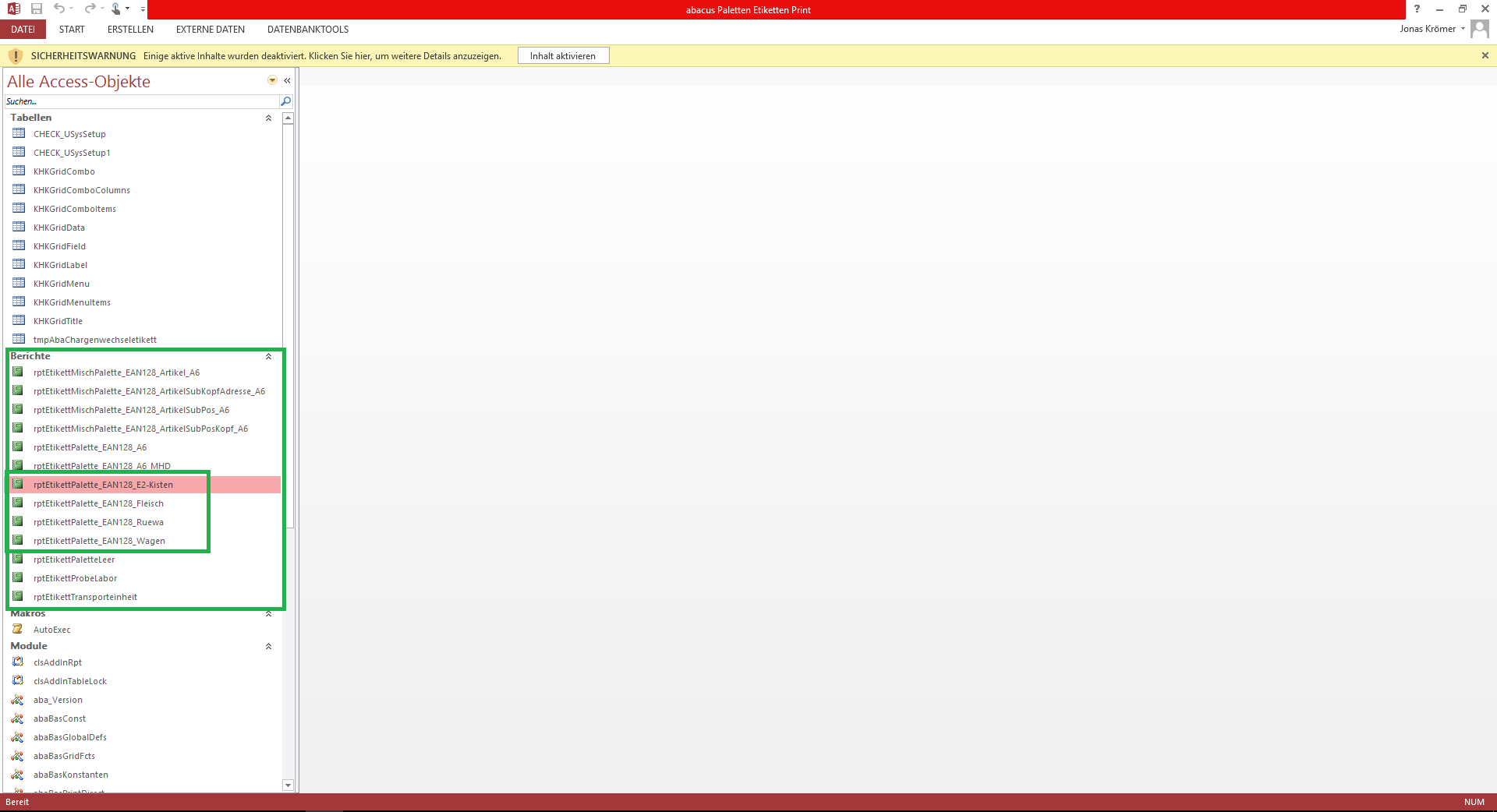Image resolution: width=1497 pixels, height=812 pixels.
Task: Dismiss the security warning bar
Action: click(1485, 55)
